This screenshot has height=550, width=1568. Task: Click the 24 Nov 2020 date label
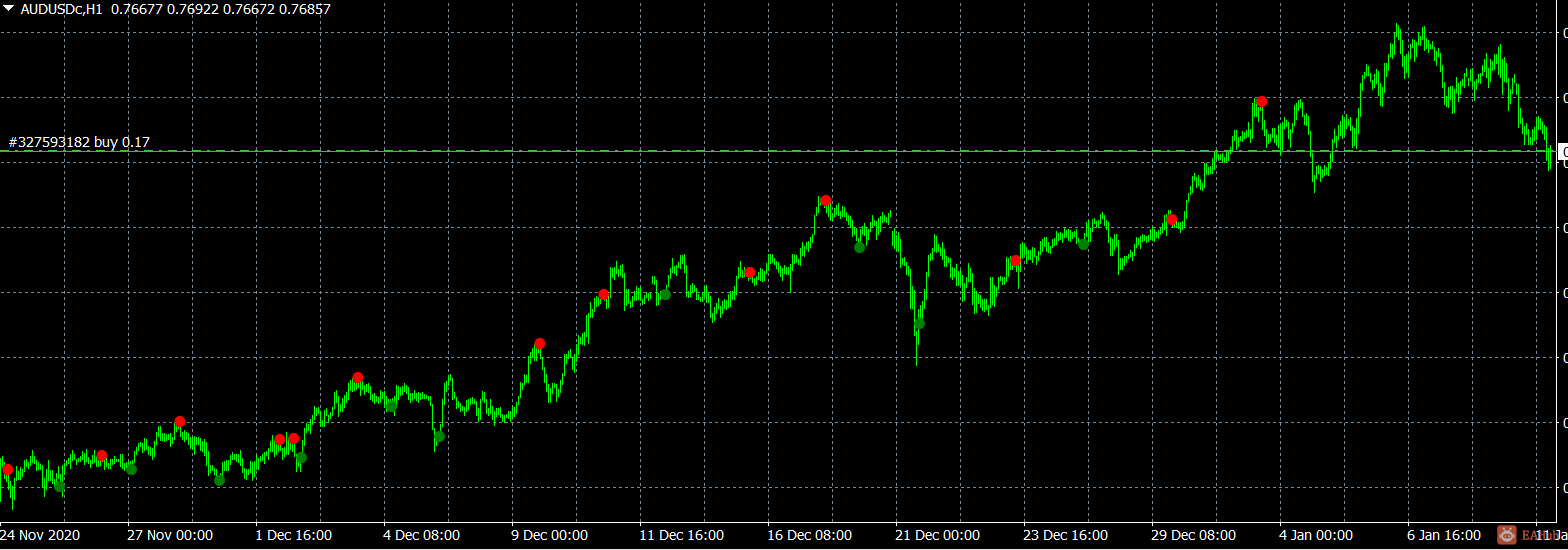[x=40, y=535]
